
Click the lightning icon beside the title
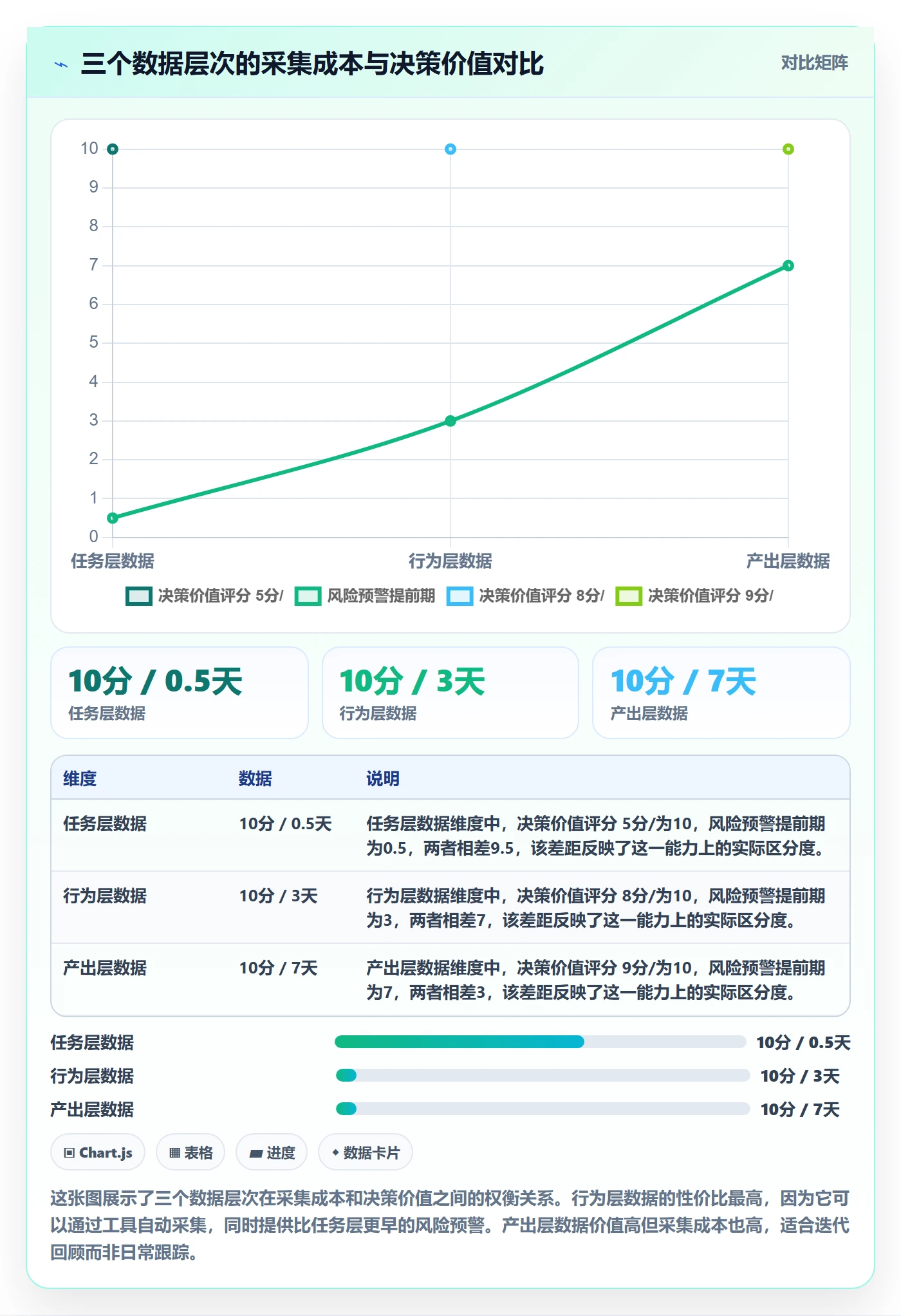[x=61, y=64]
